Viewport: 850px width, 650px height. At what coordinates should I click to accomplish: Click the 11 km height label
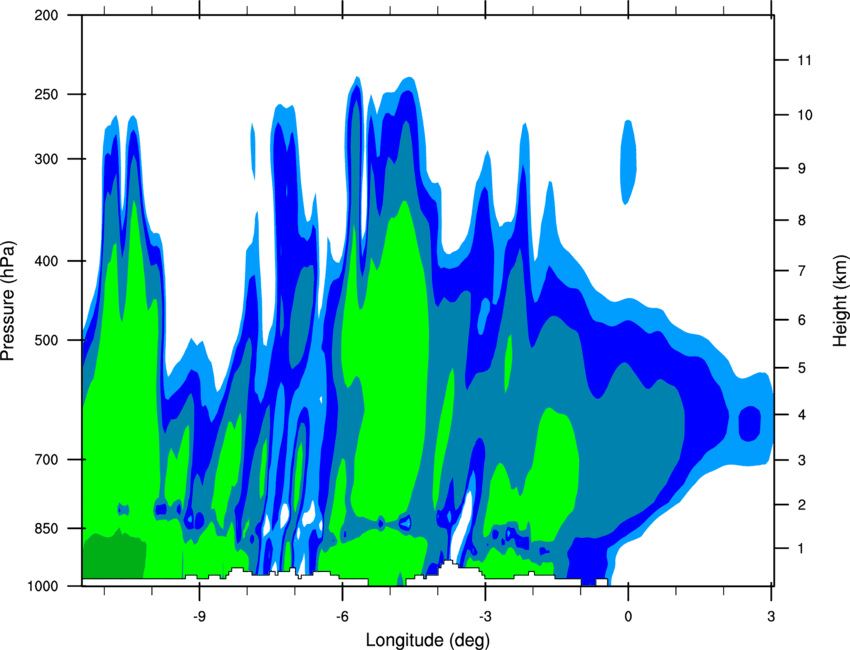[804, 60]
